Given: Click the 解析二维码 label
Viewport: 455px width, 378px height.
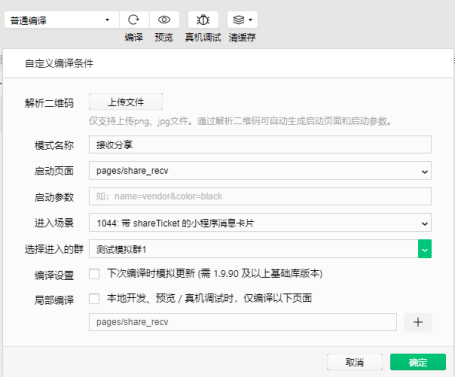Looking at the screenshot, I should click(x=49, y=103).
